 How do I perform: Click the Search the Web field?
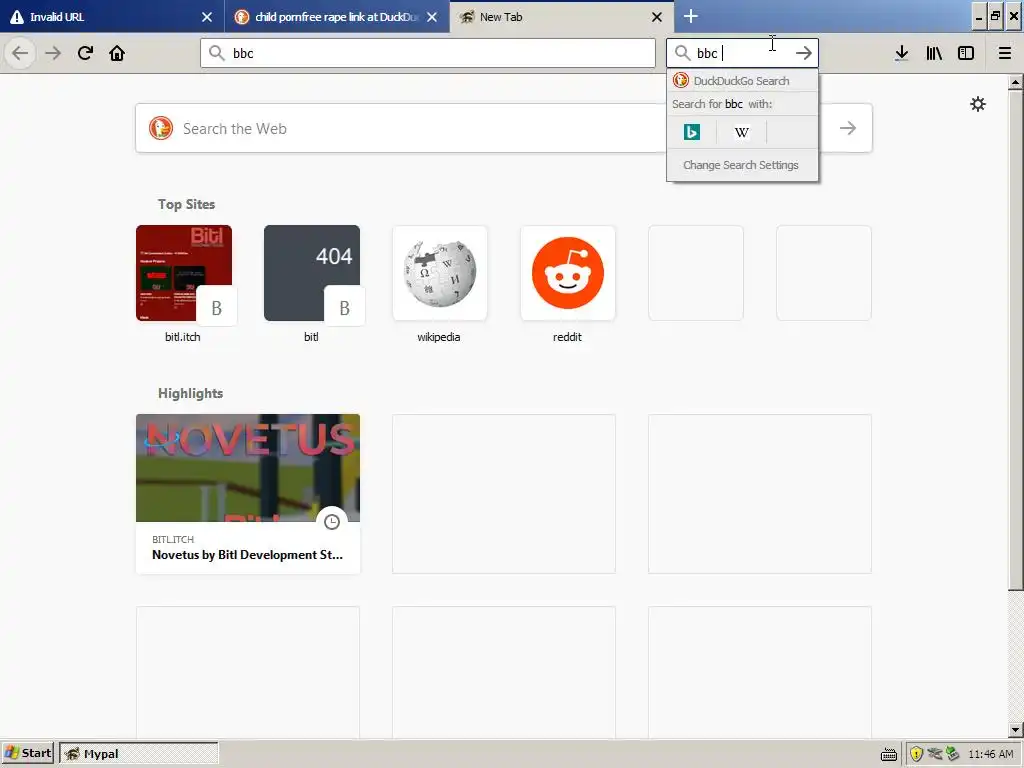click(504, 128)
